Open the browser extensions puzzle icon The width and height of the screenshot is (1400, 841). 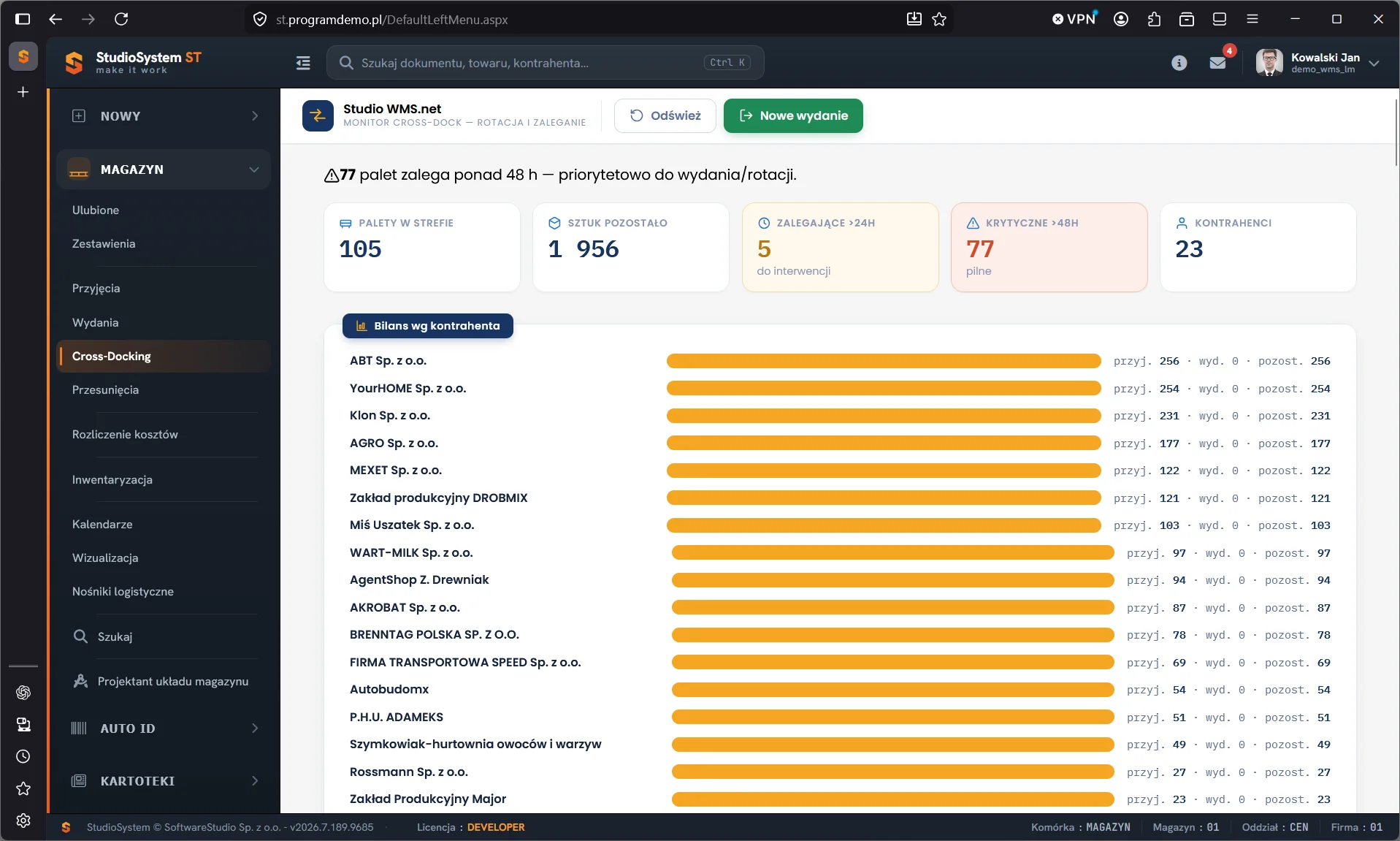click(x=1154, y=19)
